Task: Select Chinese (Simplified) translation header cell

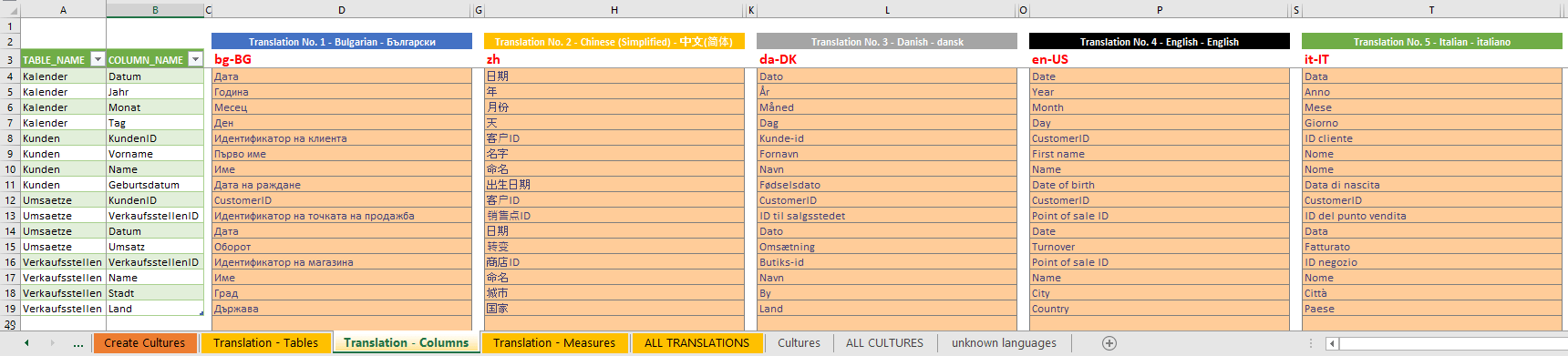Action: [614, 42]
